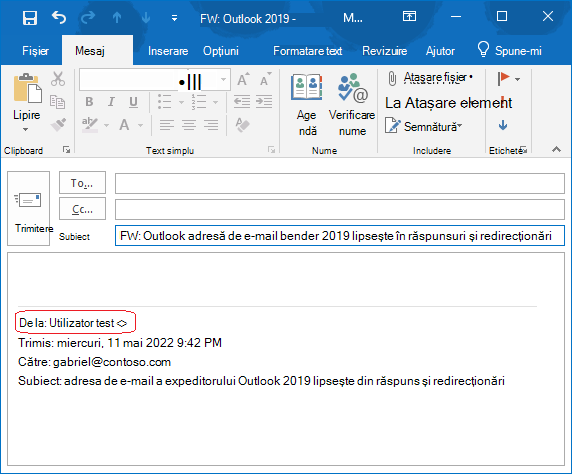Switch to Formatare text tab
The width and height of the screenshot is (572, 474).
[x=308, y=51]
